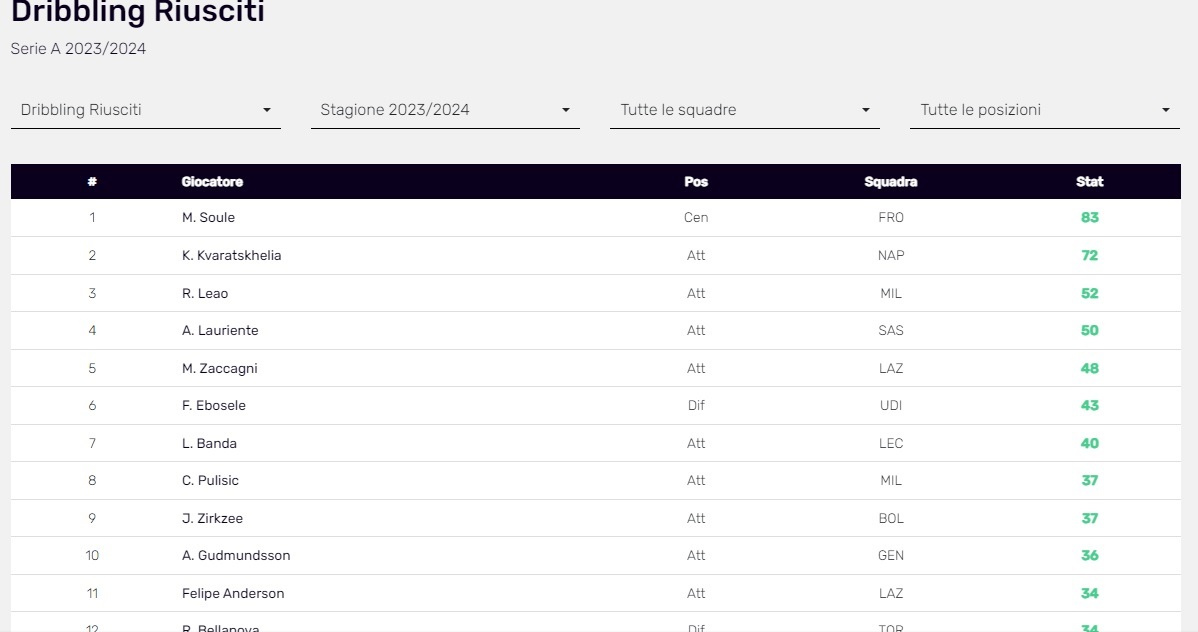Click the arrow icon beside Stagione 2023/2024
This screenshot has width=1198, height=632.
pos(566,110)
